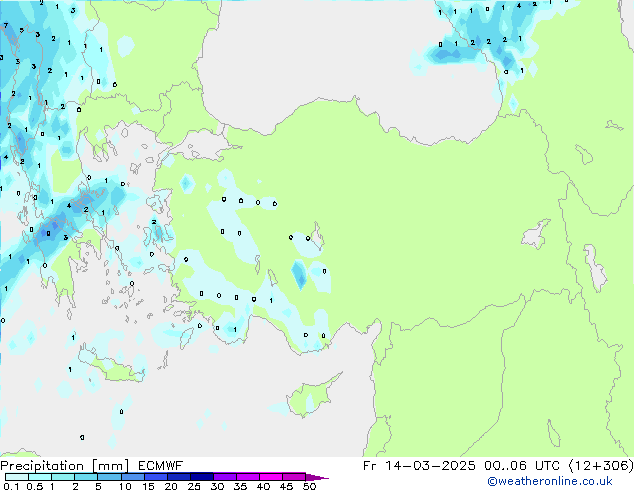Viewport: 634px width, 490px height.
Task: Click the legend value label 25
Action: [194, 486]
